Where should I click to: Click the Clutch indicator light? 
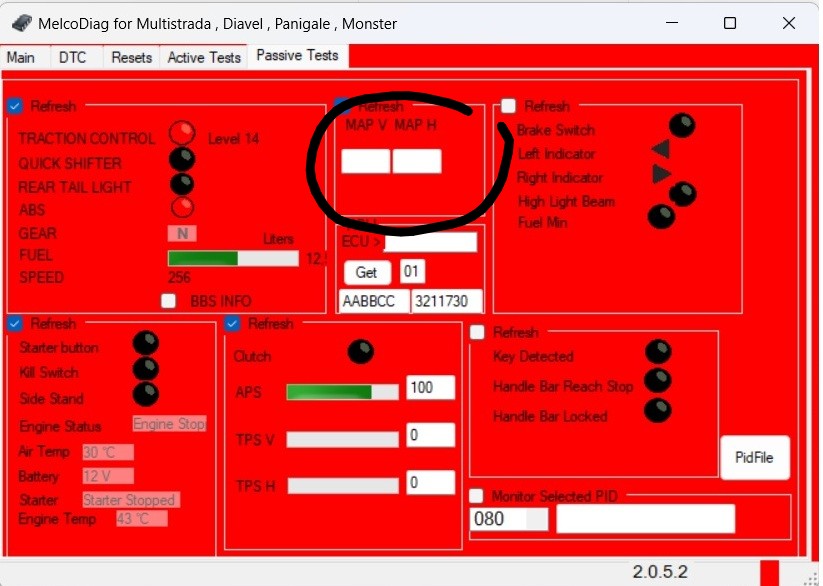361,352
